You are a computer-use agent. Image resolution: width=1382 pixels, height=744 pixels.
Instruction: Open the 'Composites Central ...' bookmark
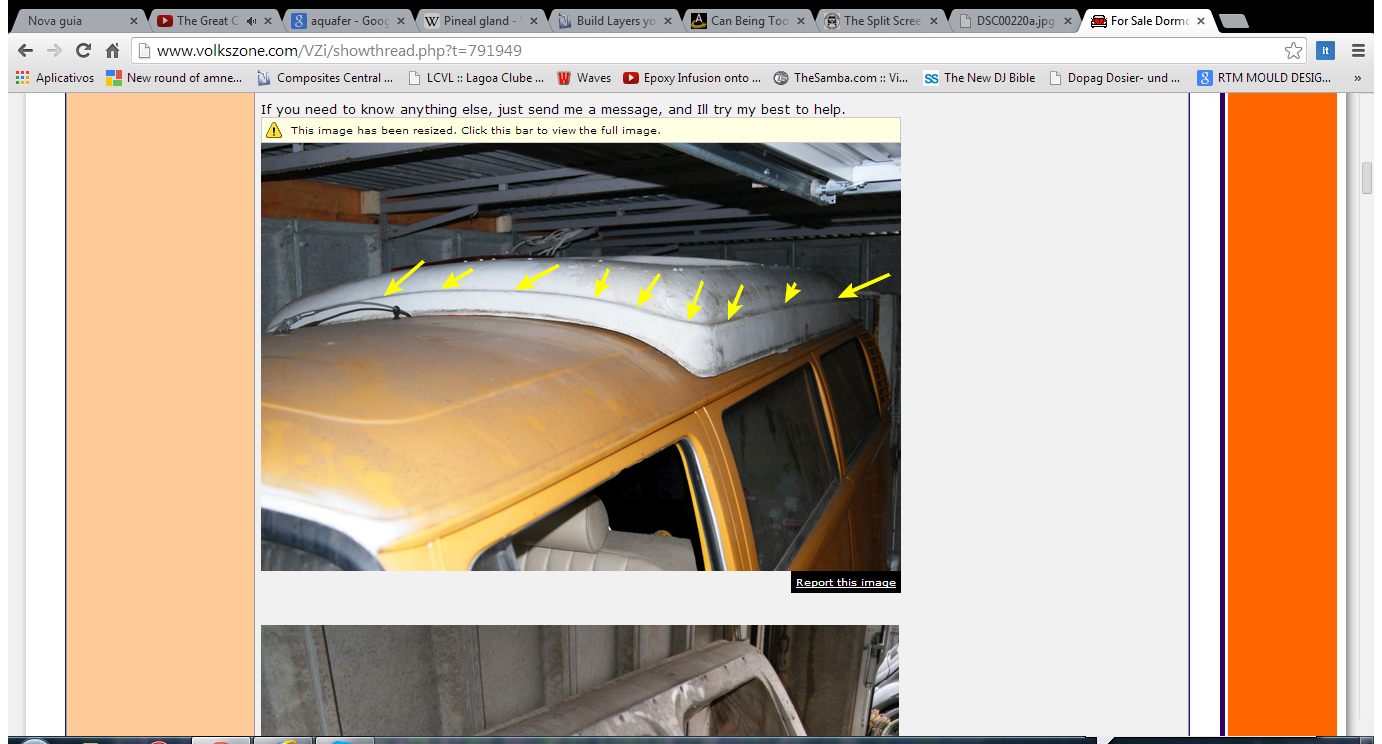[x=325, y=78]
